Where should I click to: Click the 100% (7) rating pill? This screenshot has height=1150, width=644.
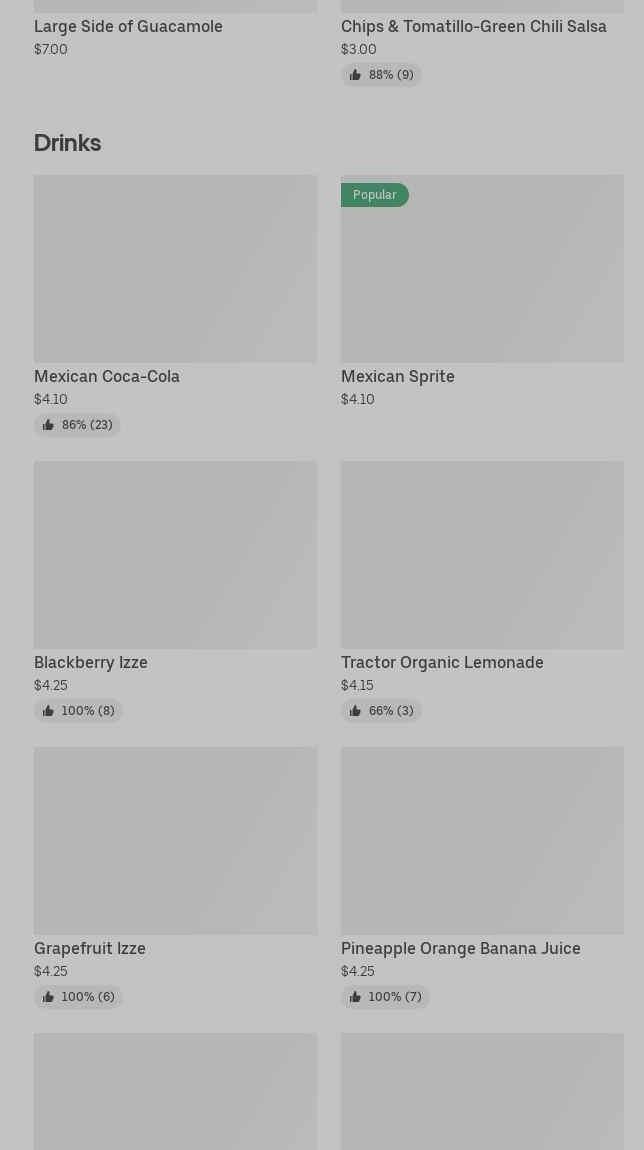pos(386,997)
